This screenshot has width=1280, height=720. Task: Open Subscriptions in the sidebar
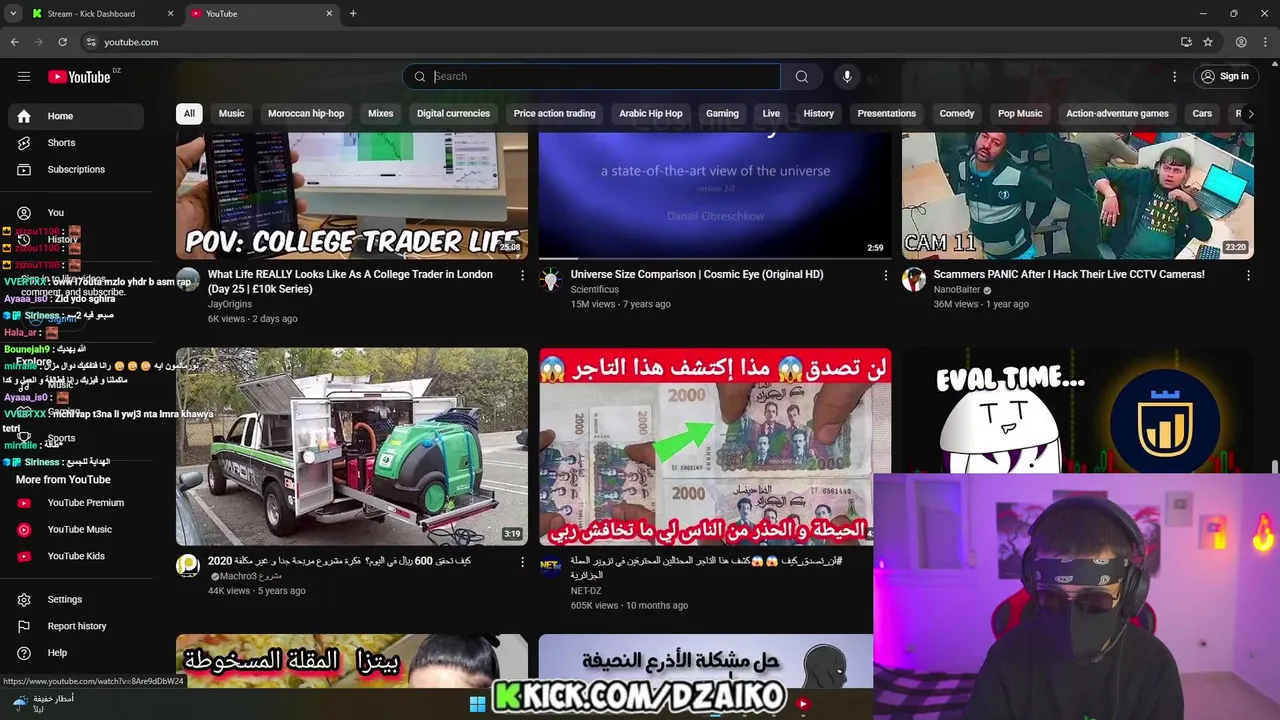76,169
